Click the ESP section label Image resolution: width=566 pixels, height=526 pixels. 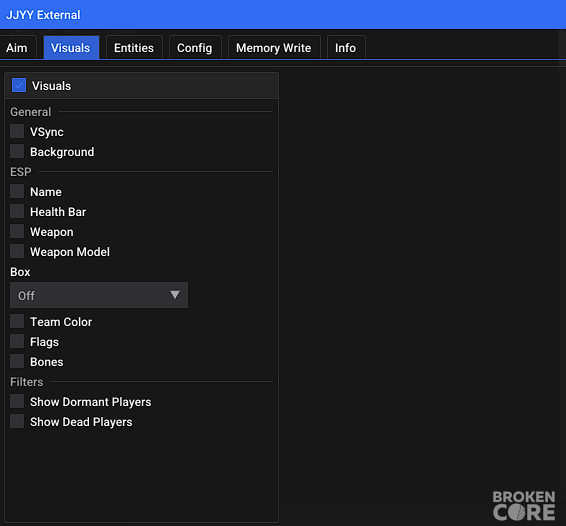[x=21, y=172]
